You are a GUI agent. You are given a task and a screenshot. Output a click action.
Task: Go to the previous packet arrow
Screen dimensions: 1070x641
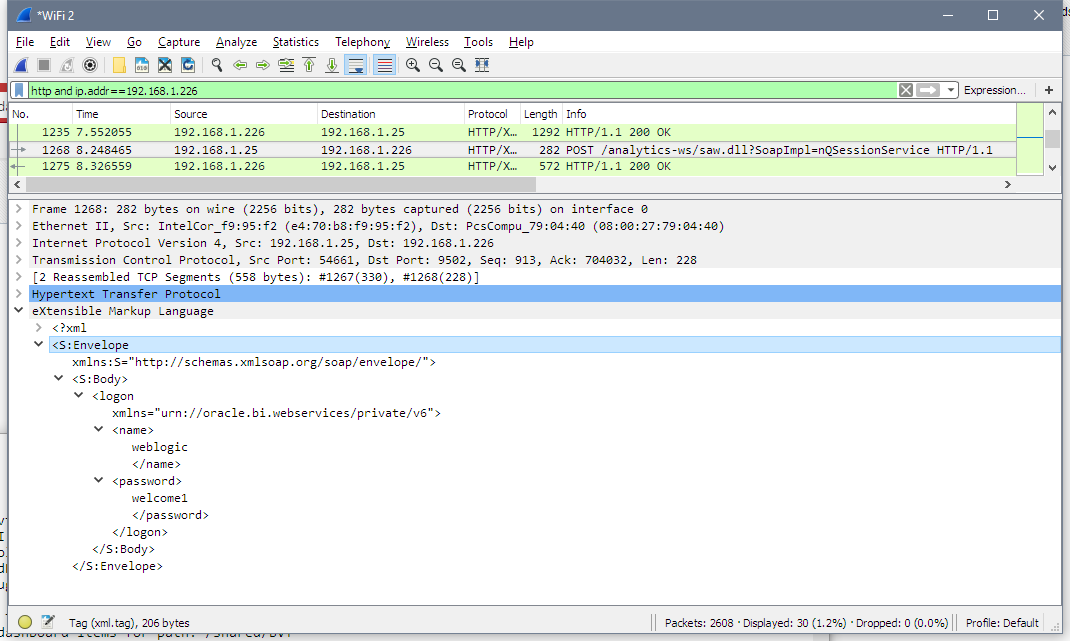click(x=240, y=66)
